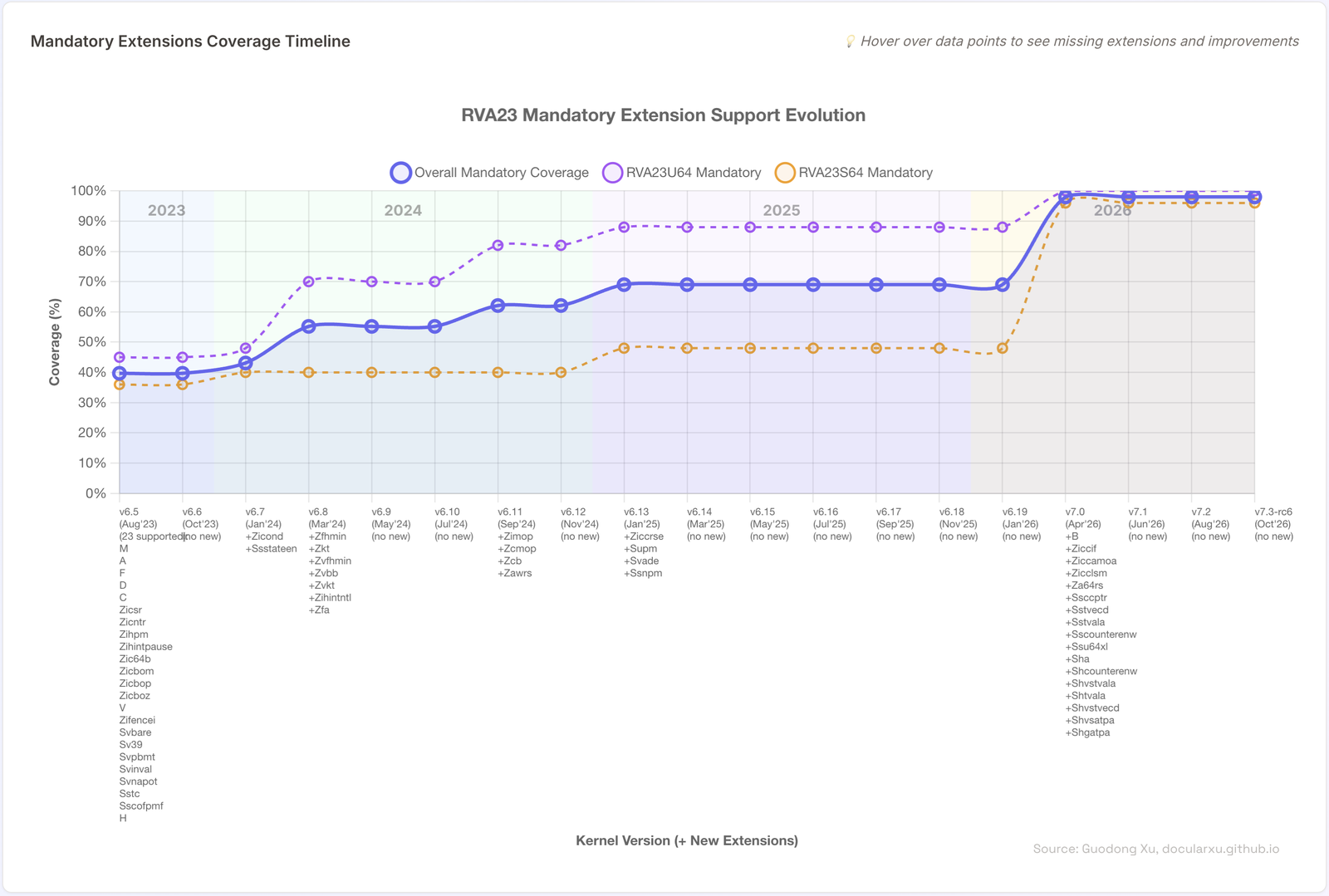
Task: Click the Zihintpause label under v6.5
Action: click(x=146, y=647)
